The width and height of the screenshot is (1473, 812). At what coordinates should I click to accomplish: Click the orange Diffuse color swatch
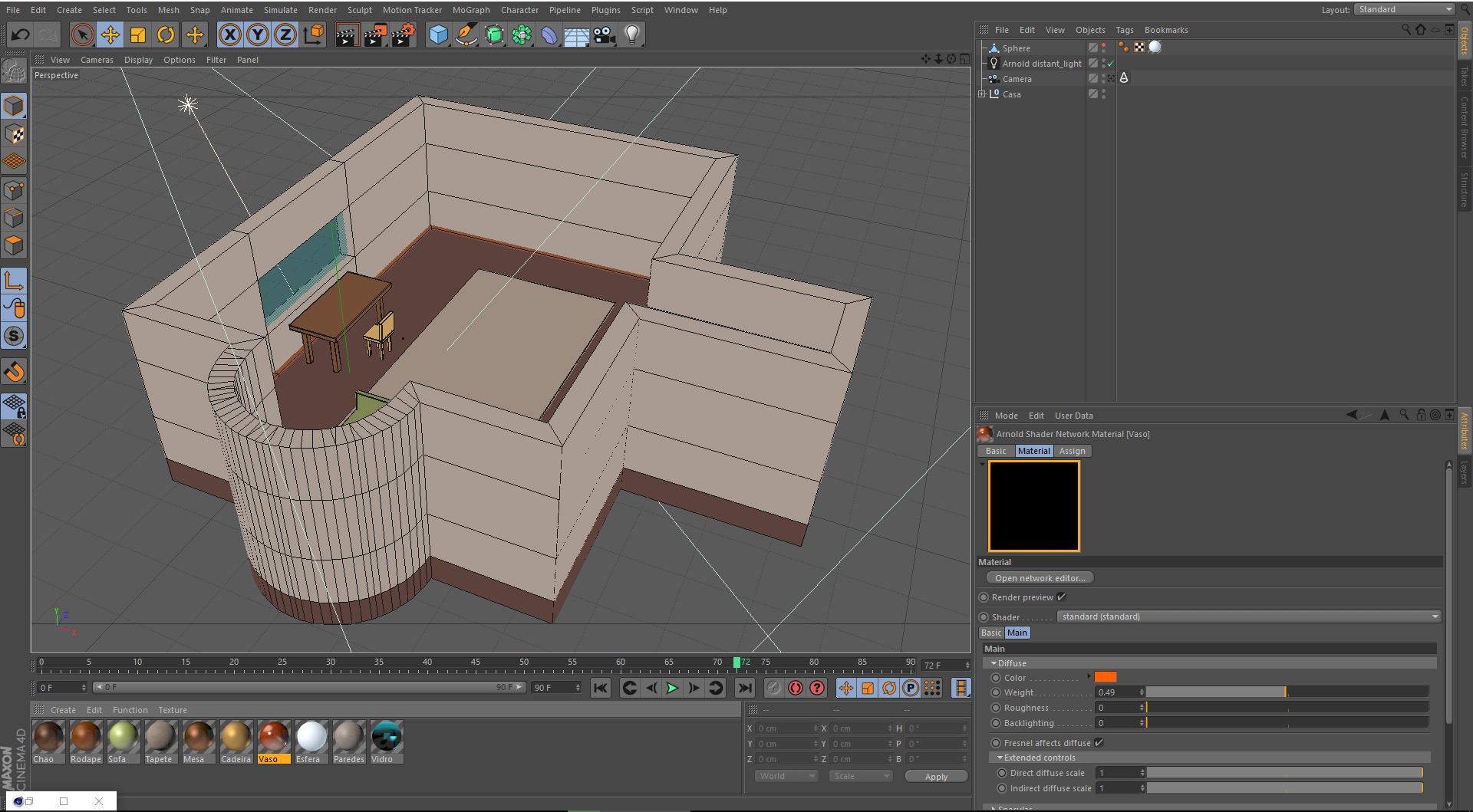pos(1106,677)
